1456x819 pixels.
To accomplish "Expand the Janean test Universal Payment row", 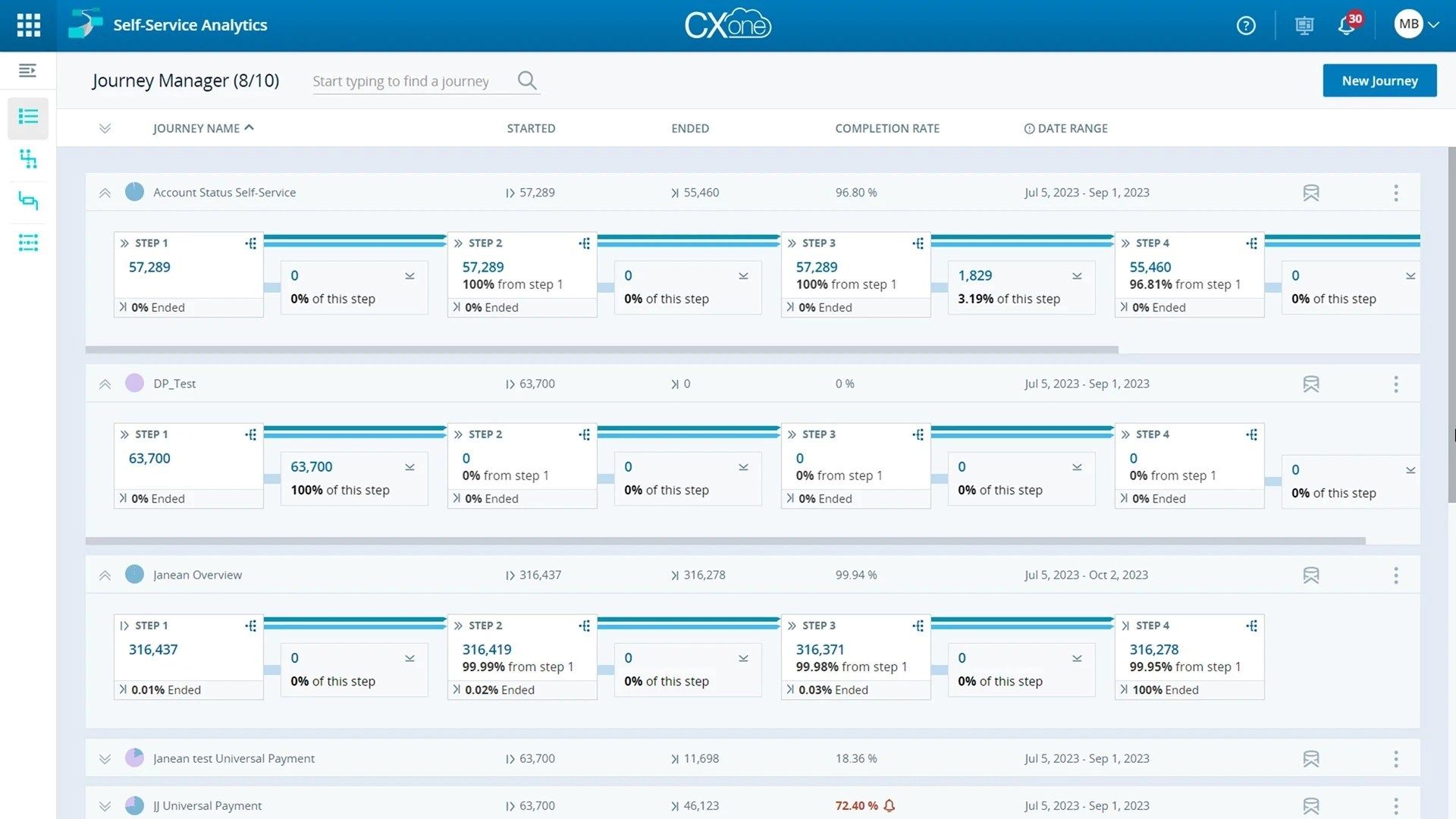I will coord(105,759).
